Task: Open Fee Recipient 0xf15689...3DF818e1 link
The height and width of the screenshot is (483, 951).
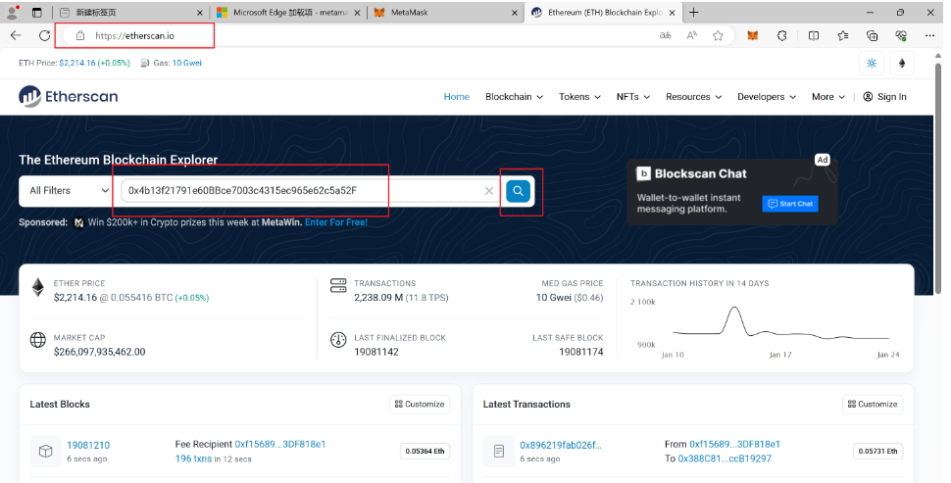Action: [280, 444]
